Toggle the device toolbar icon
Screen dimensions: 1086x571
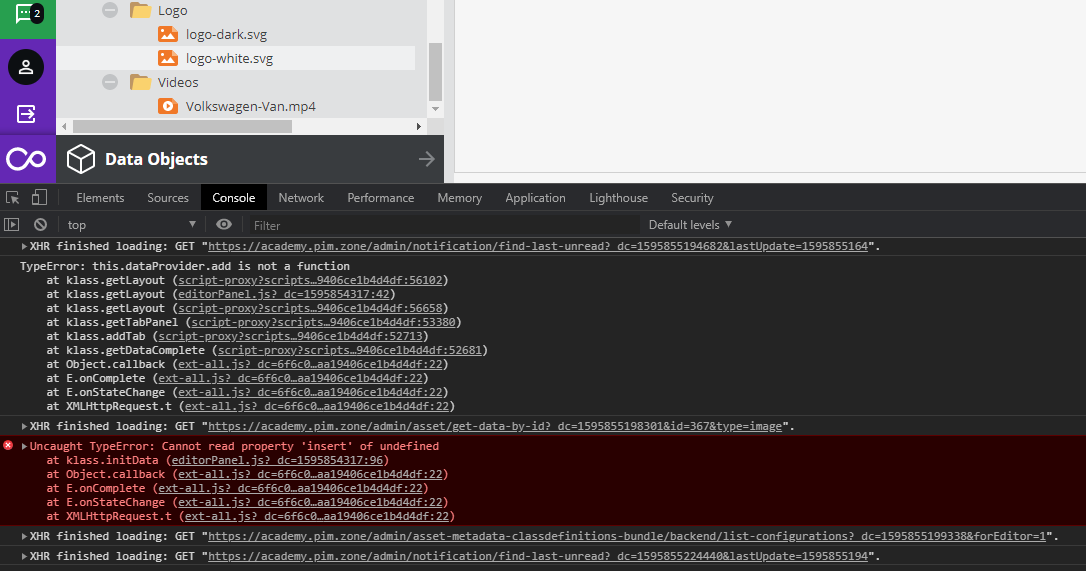[39, 197]
